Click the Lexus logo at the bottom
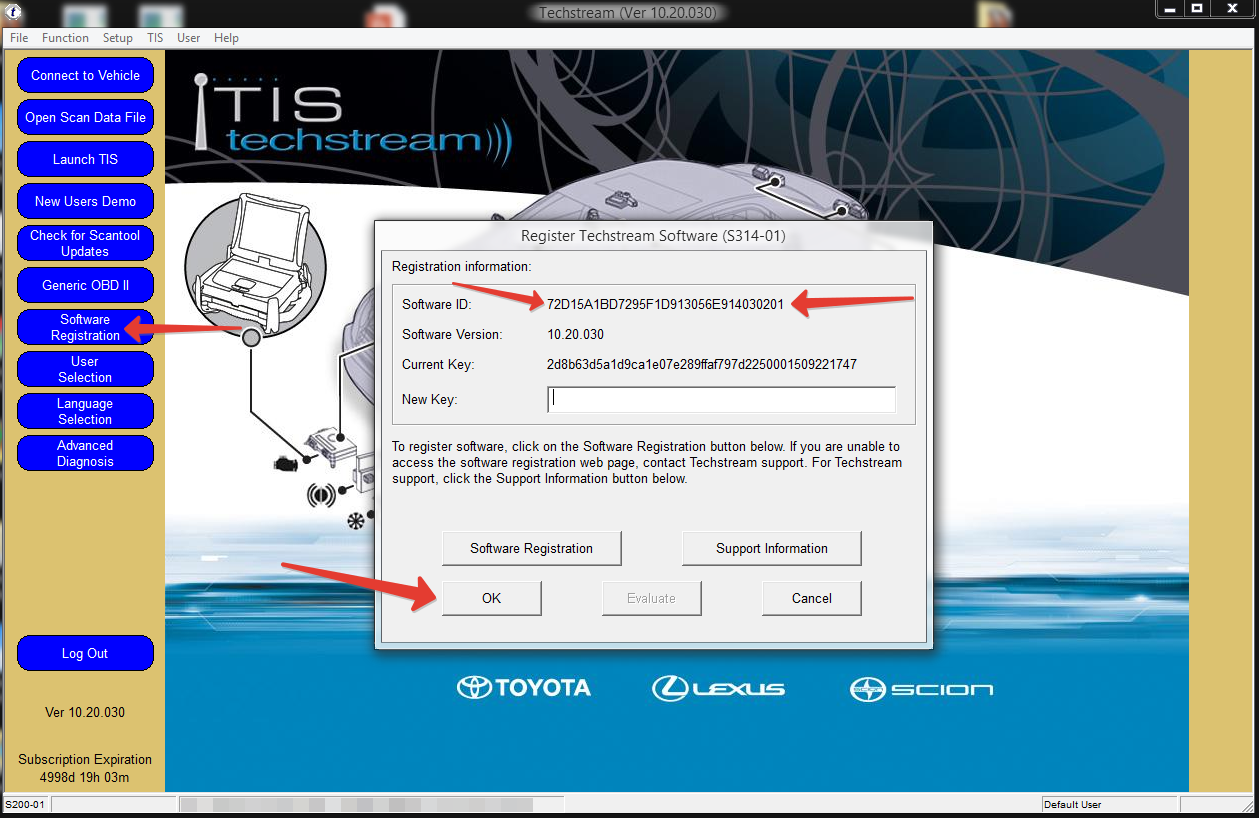 [x=718, y=688]
